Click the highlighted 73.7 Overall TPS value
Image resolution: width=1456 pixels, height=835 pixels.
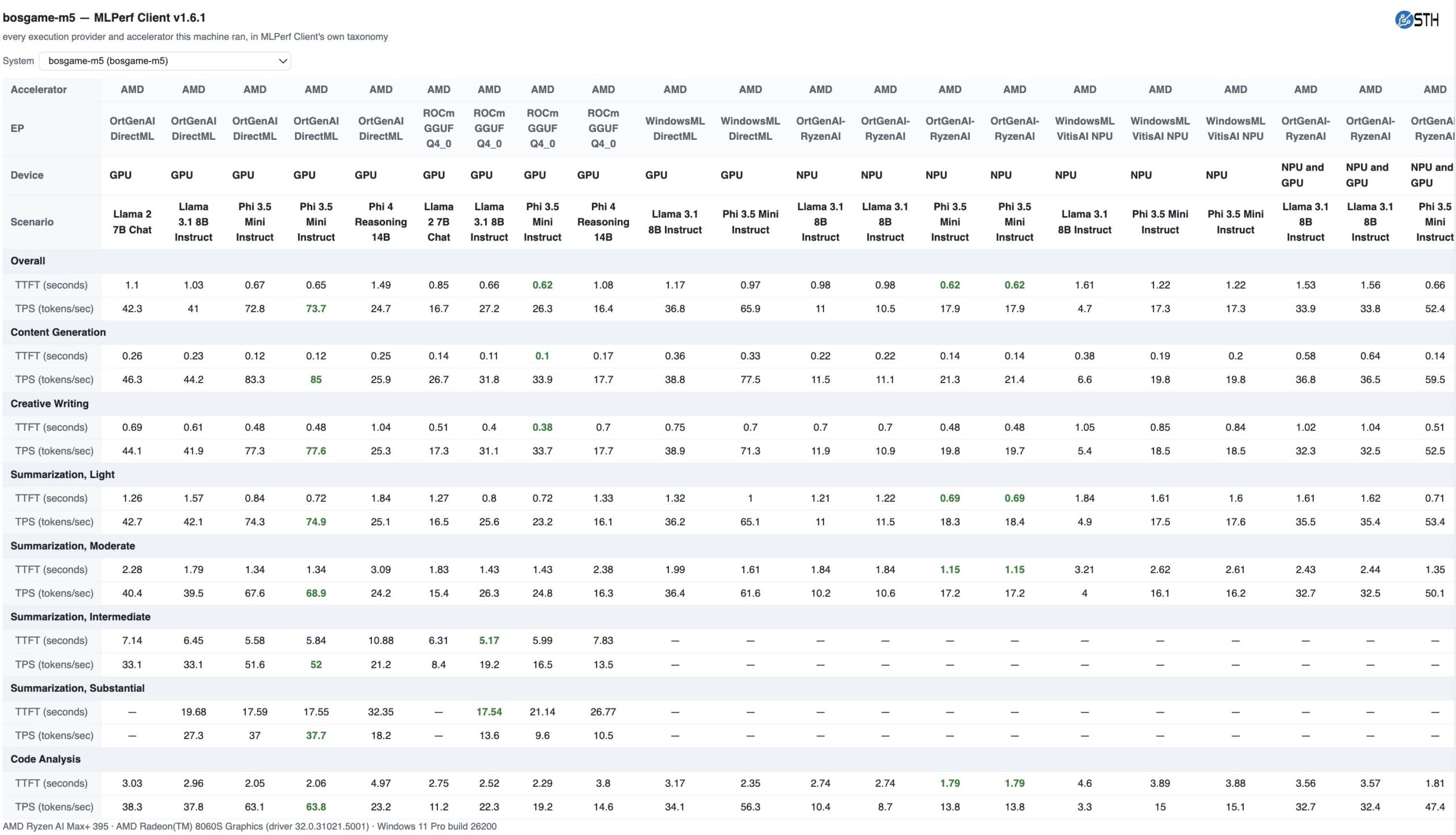pos(316,309)
